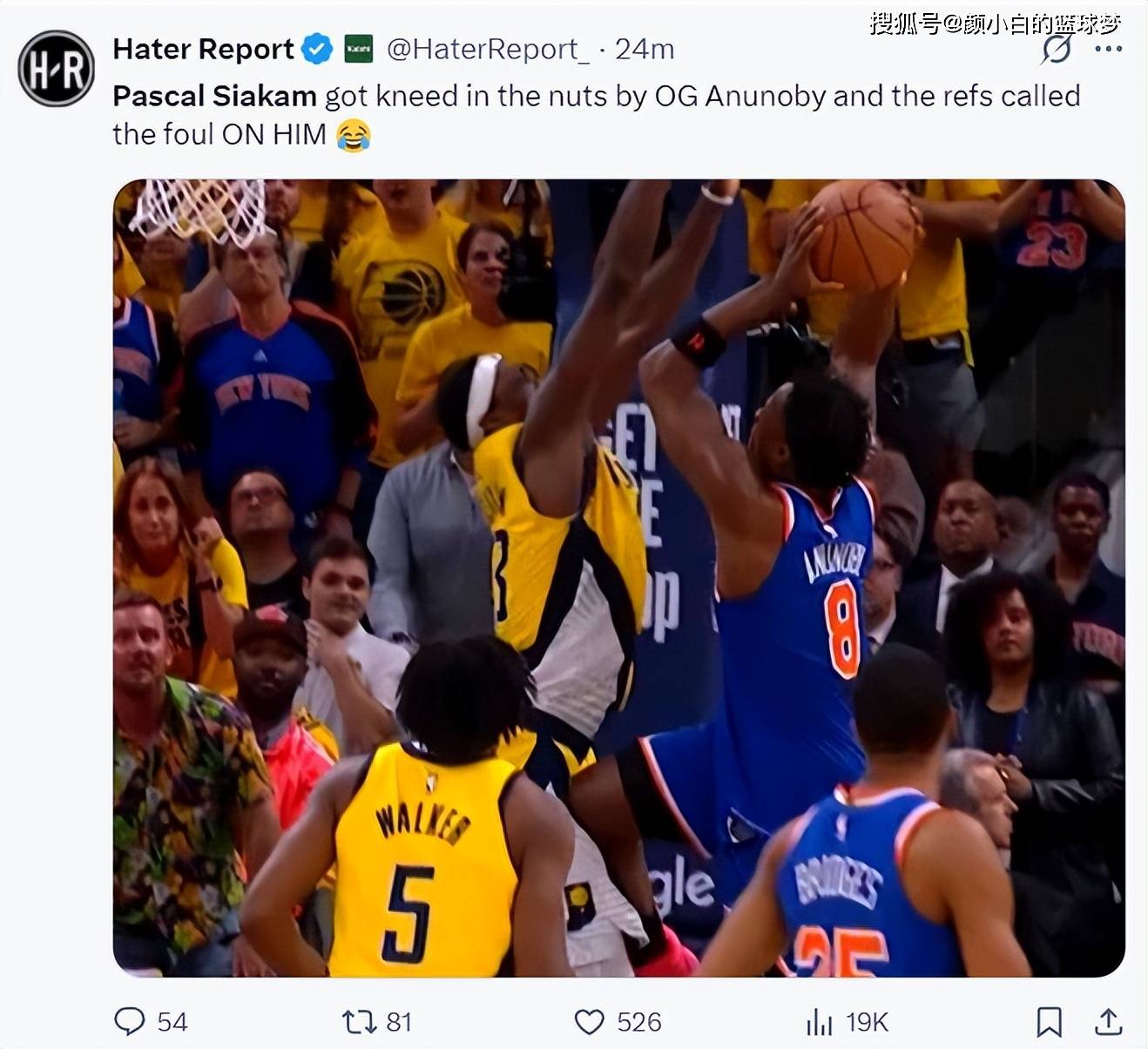Viewport: 1148px width, 1049px height.
Task: Share the post via upload arrow icon
Action: coord(1108,1021)
